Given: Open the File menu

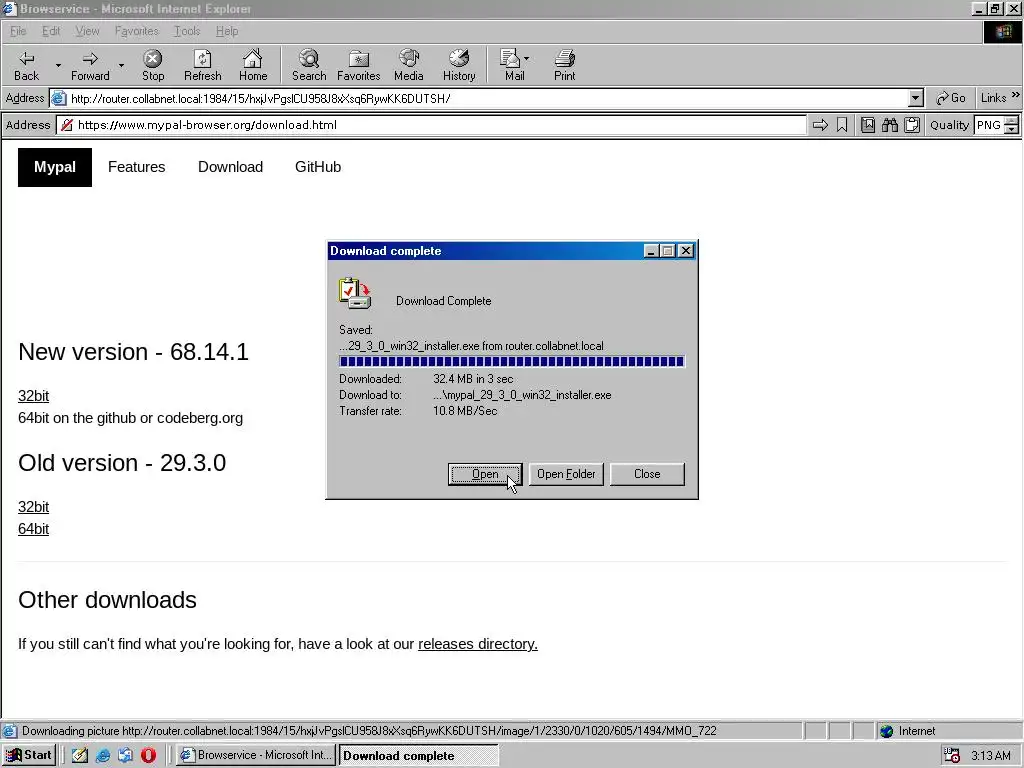Looking at the screenshot, I should tap(18, 31).
